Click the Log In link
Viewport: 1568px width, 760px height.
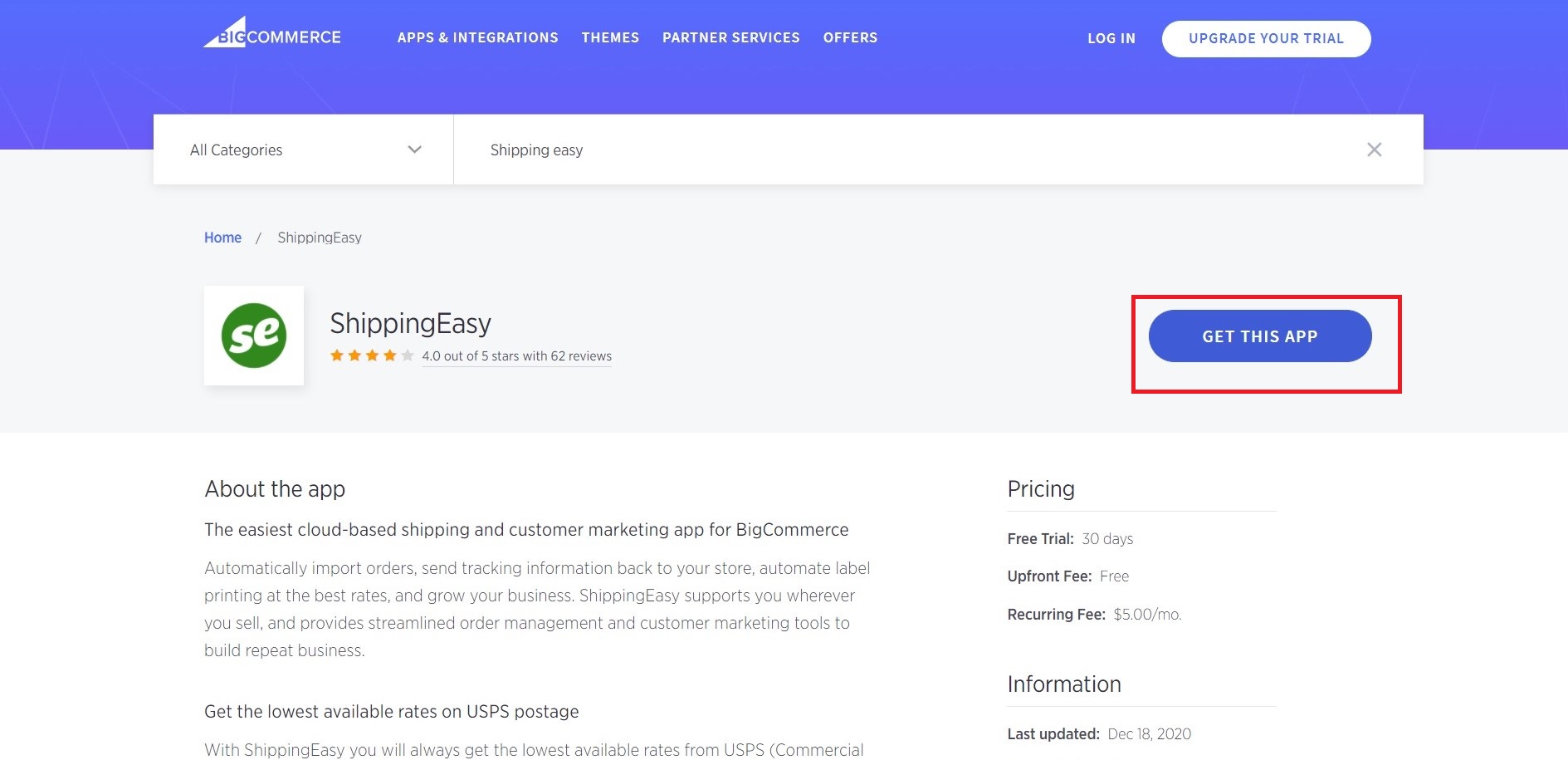[1111, 38]
